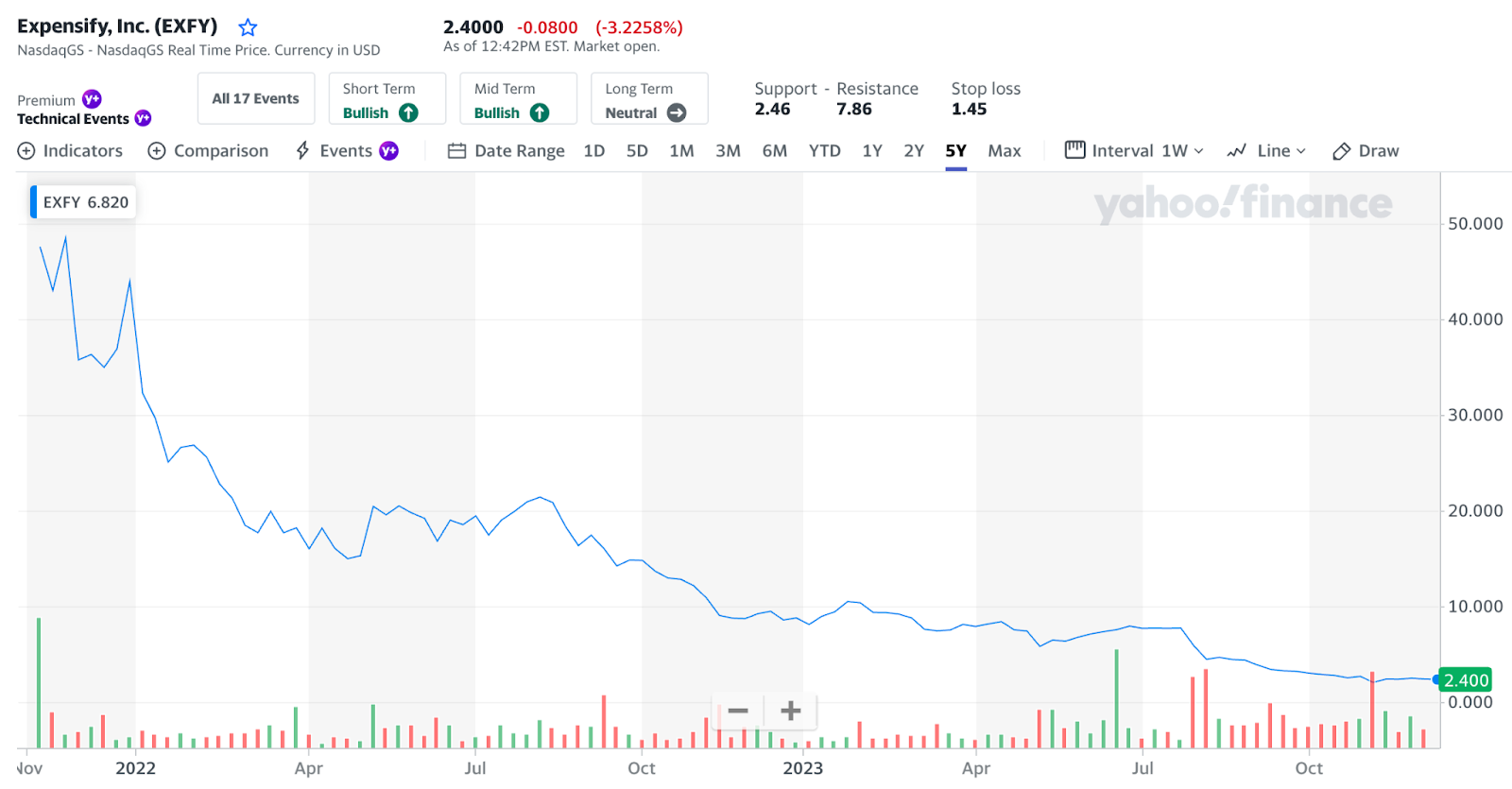Select the 2Y range
Viewport: 1512px width, 789px height.
pyautogui.click(x=914, y=151)
